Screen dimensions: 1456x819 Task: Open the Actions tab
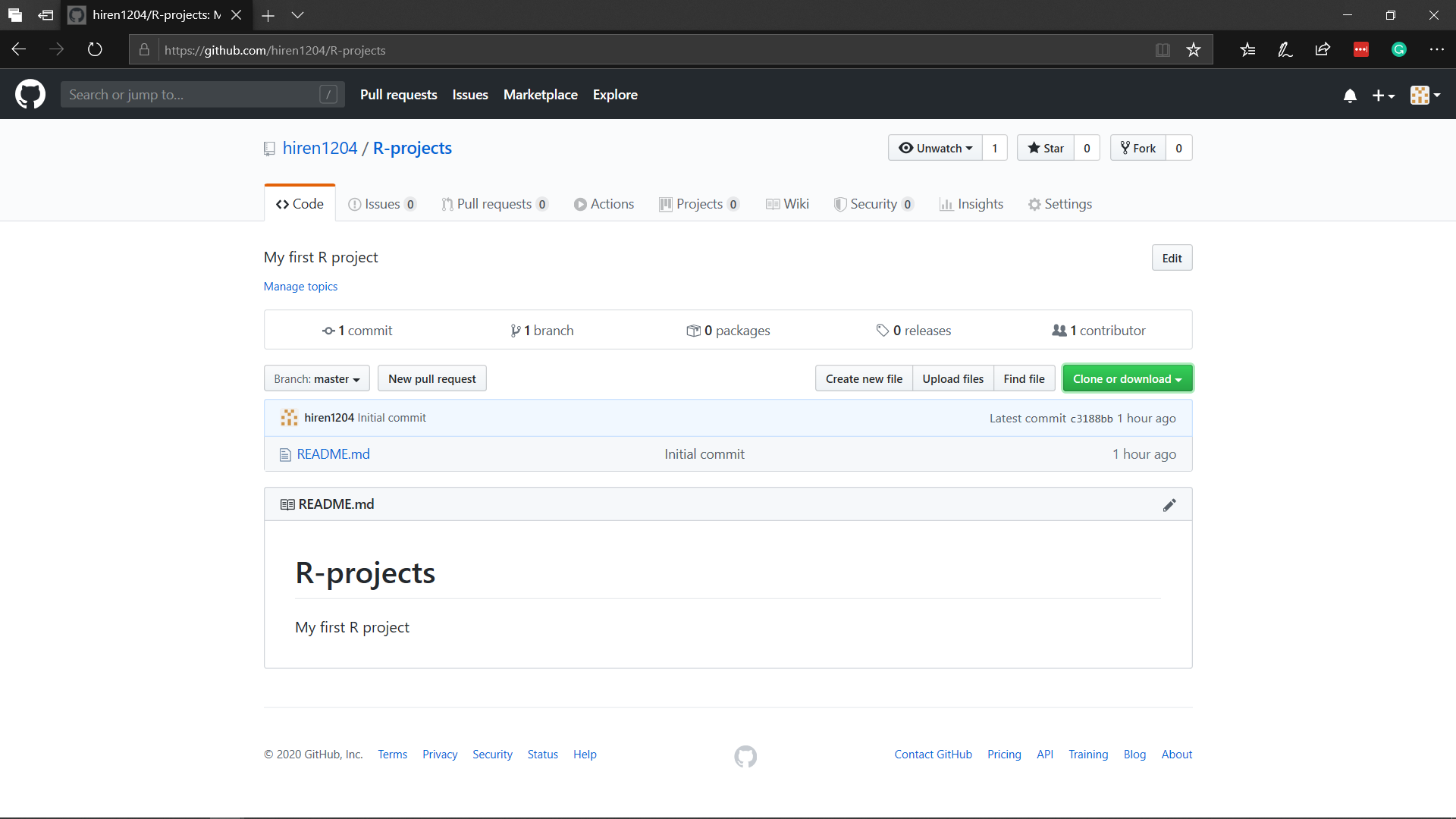pos(604,204)
